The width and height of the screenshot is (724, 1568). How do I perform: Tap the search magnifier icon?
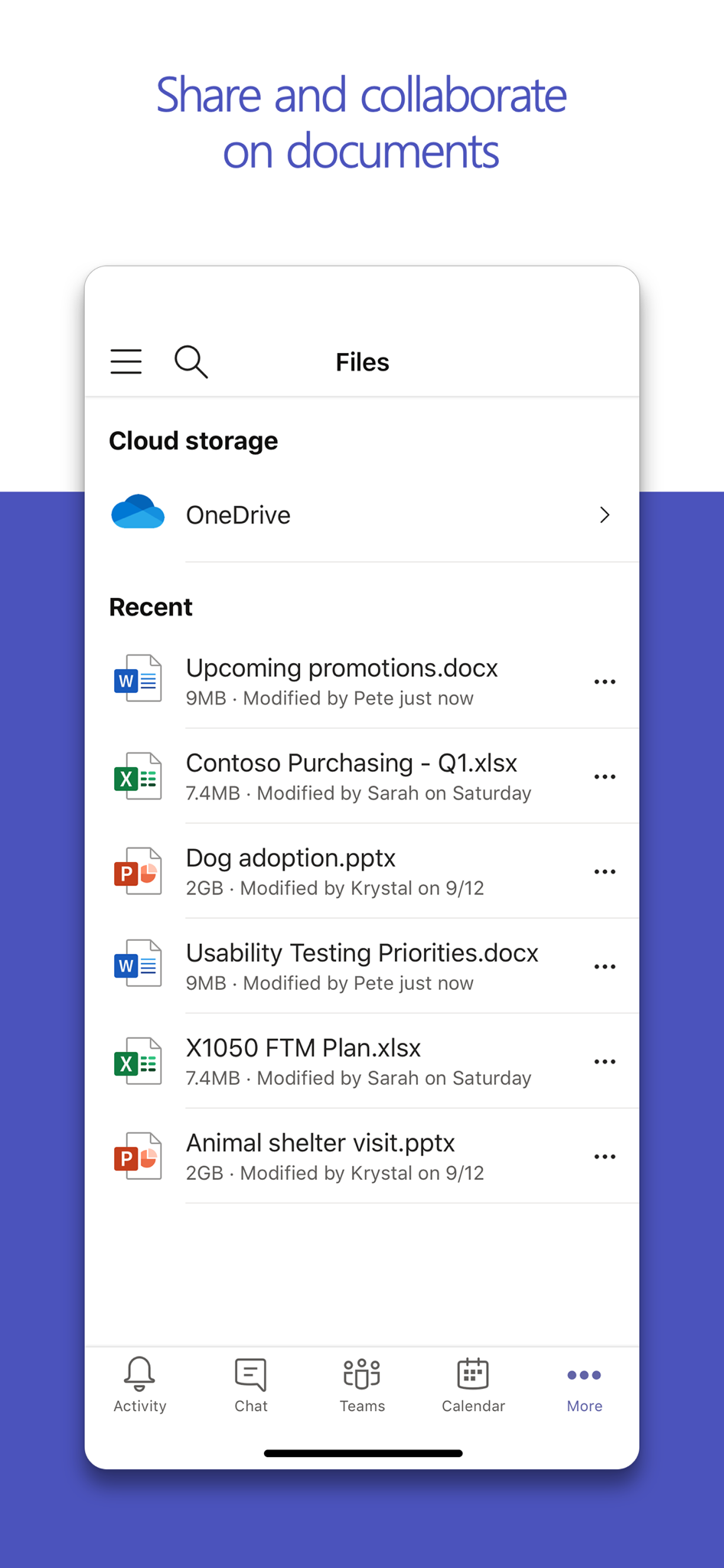coord(191,361)
